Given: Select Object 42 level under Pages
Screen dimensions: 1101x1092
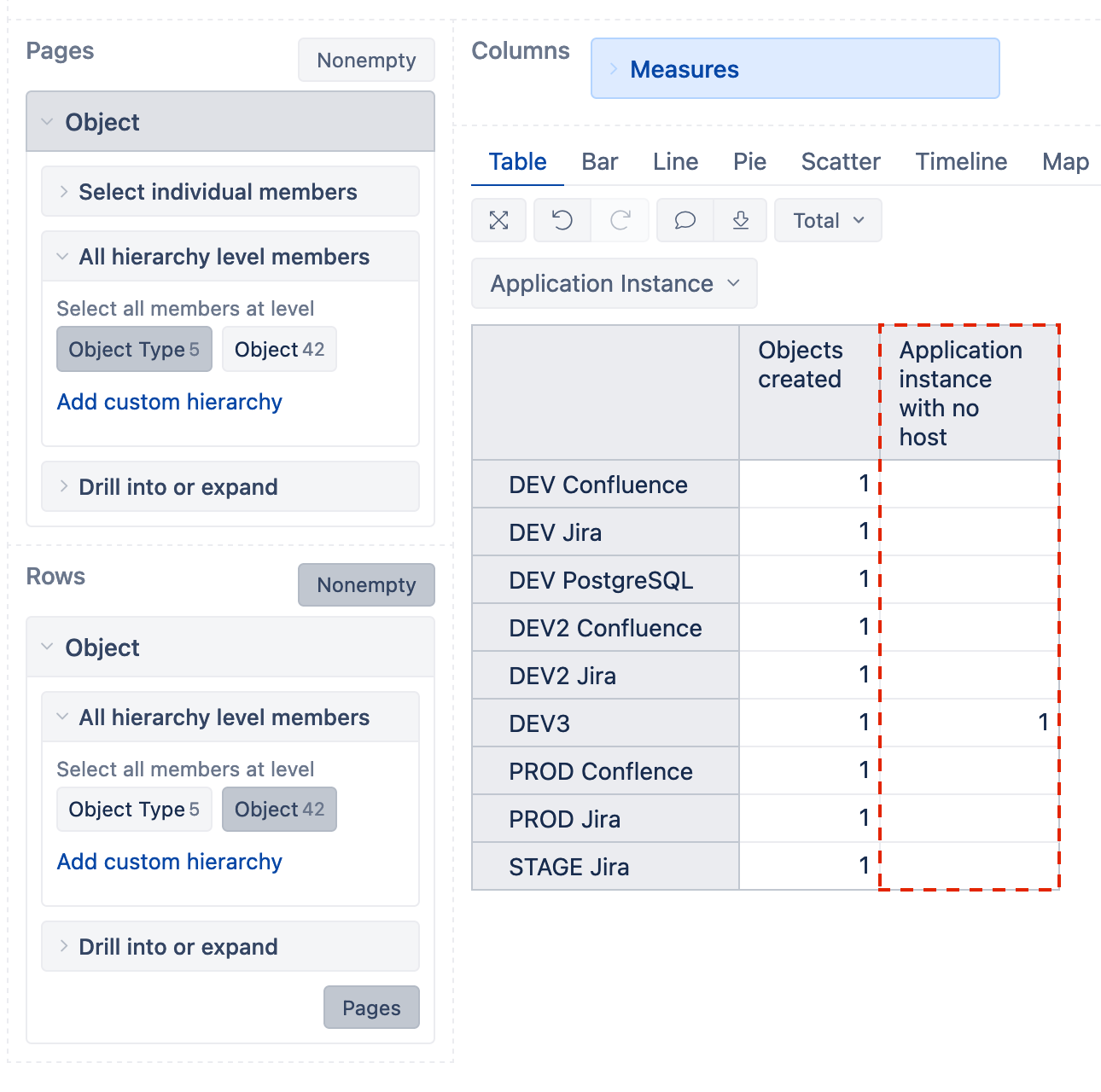Looking at the screenshot, I should [279, 349].
